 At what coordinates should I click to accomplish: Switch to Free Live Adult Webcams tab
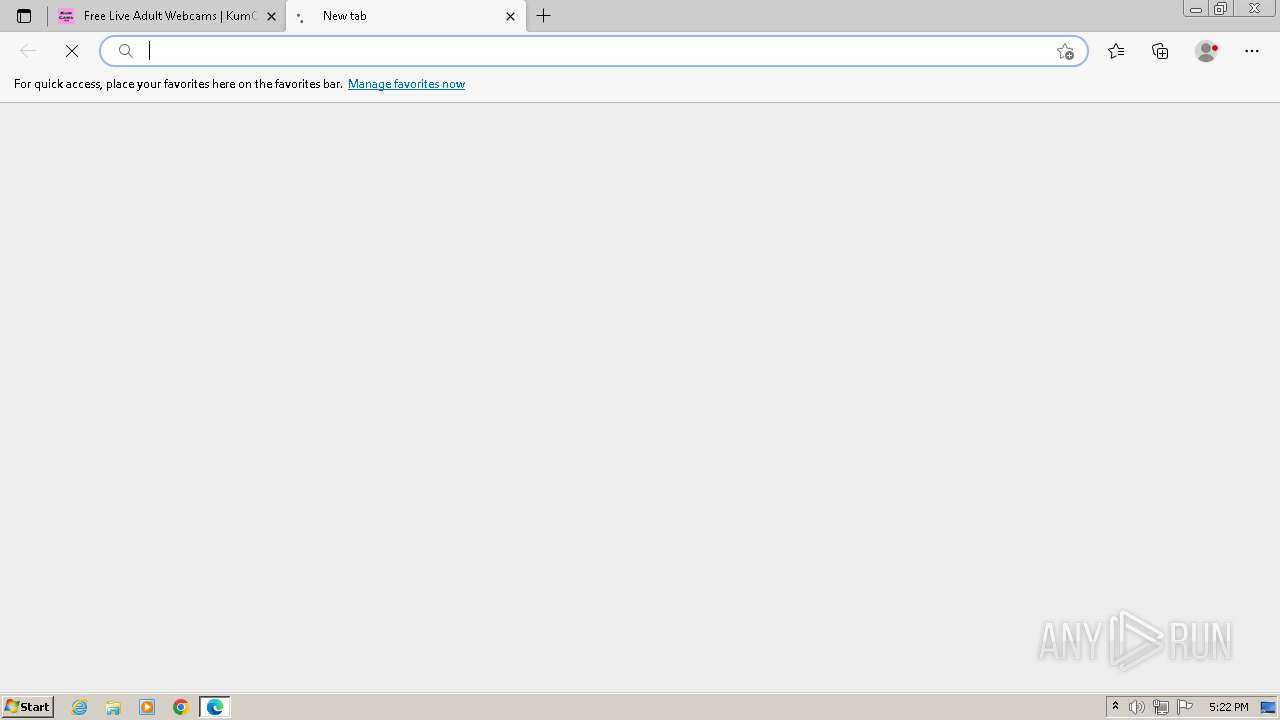pos(167,16)
